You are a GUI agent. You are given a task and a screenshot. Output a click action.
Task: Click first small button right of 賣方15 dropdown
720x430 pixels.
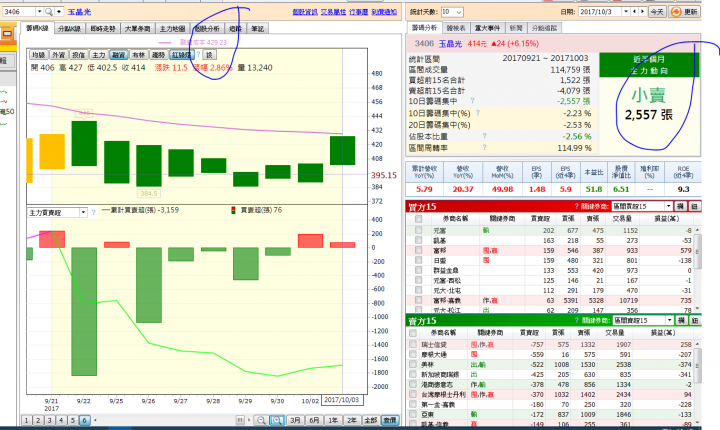681,320
